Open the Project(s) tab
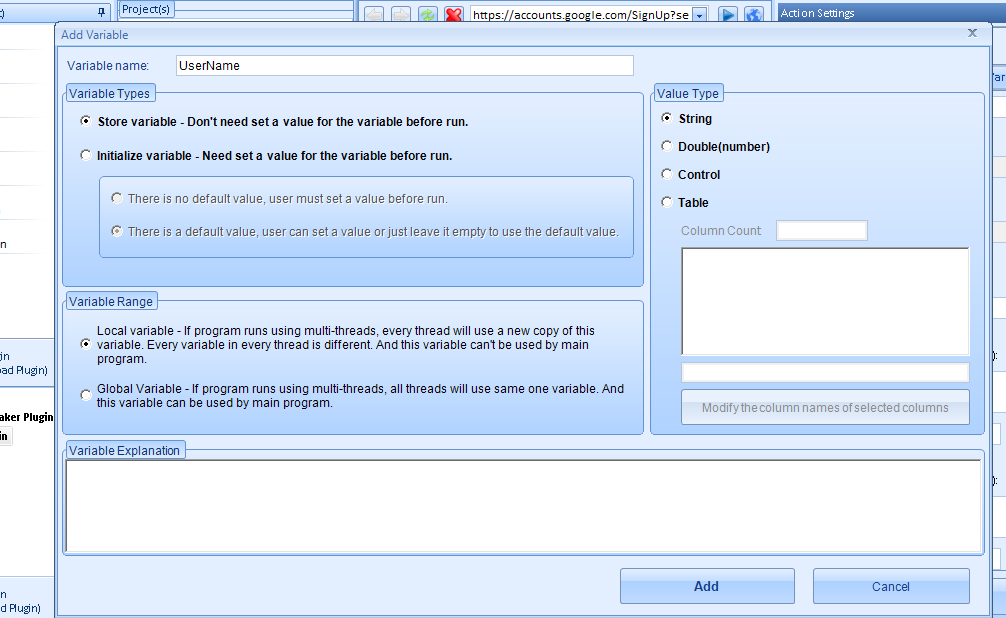The image size is (1006, 618). [146, 9]
